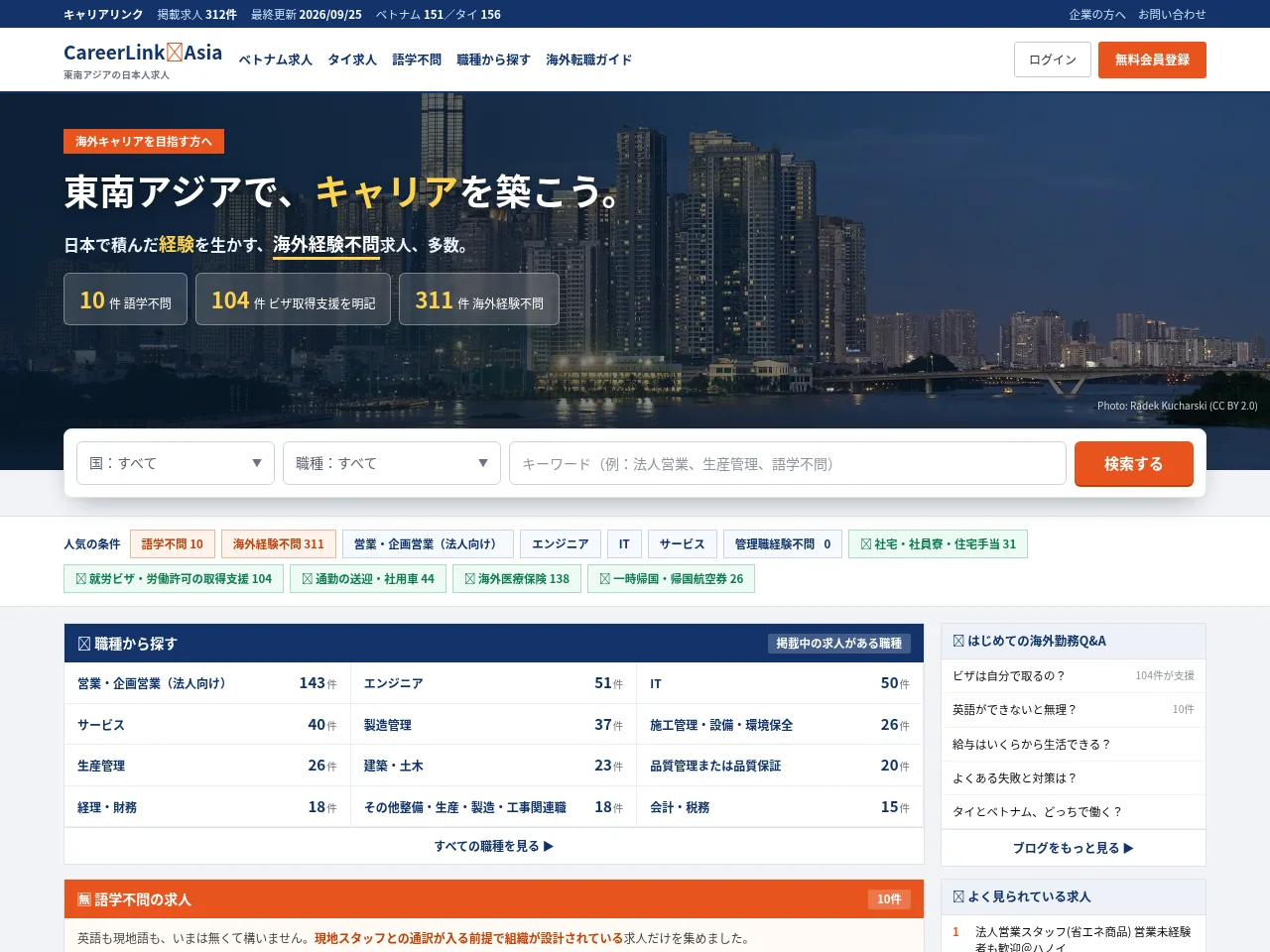The height and width of the screenshot is (952, 1270).
Task: Select the 10件 語学不問 stat card
Action: tap(126, 299)
